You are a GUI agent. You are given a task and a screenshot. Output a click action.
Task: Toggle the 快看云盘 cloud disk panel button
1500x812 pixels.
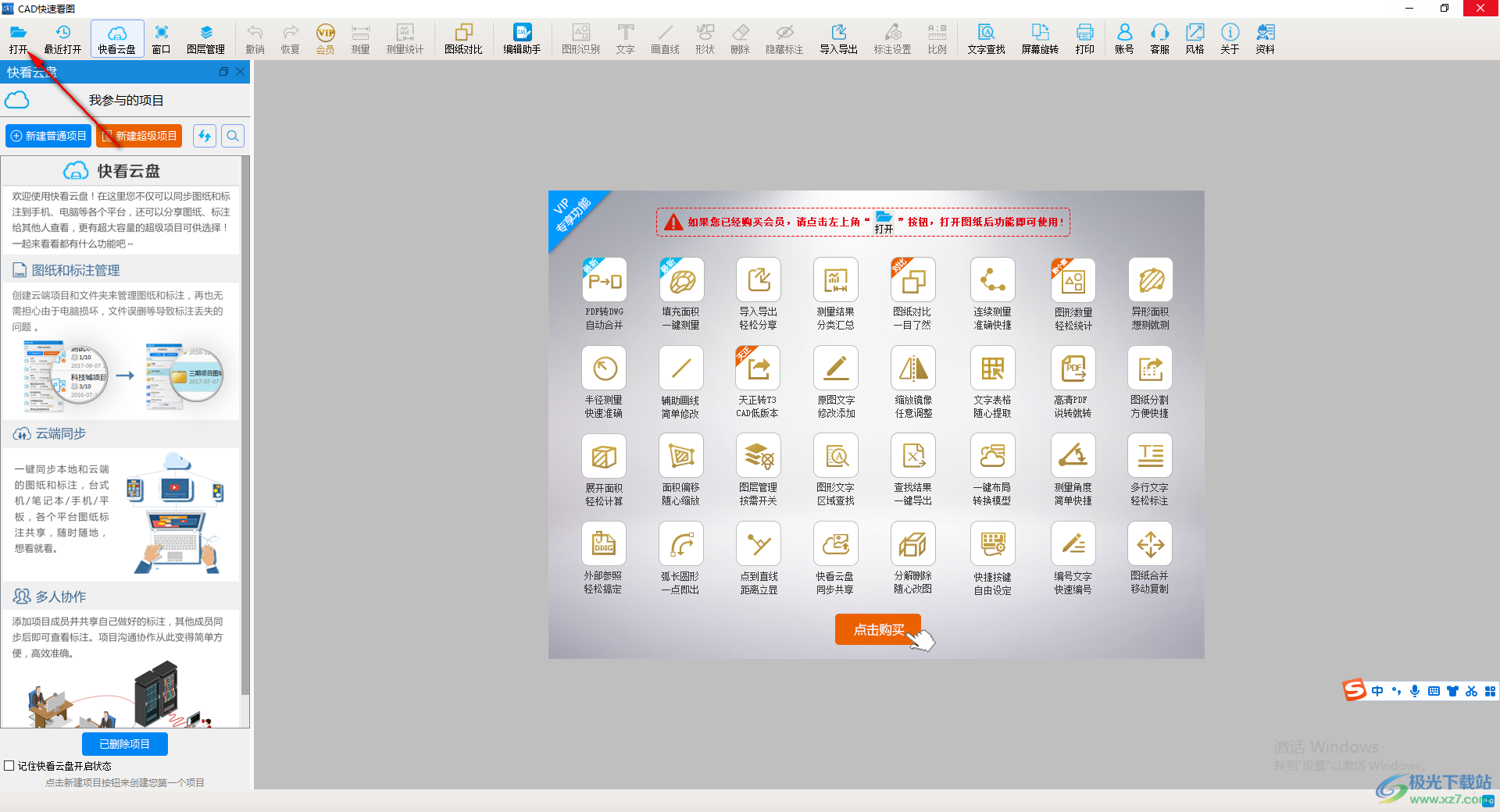pos(117,38)
